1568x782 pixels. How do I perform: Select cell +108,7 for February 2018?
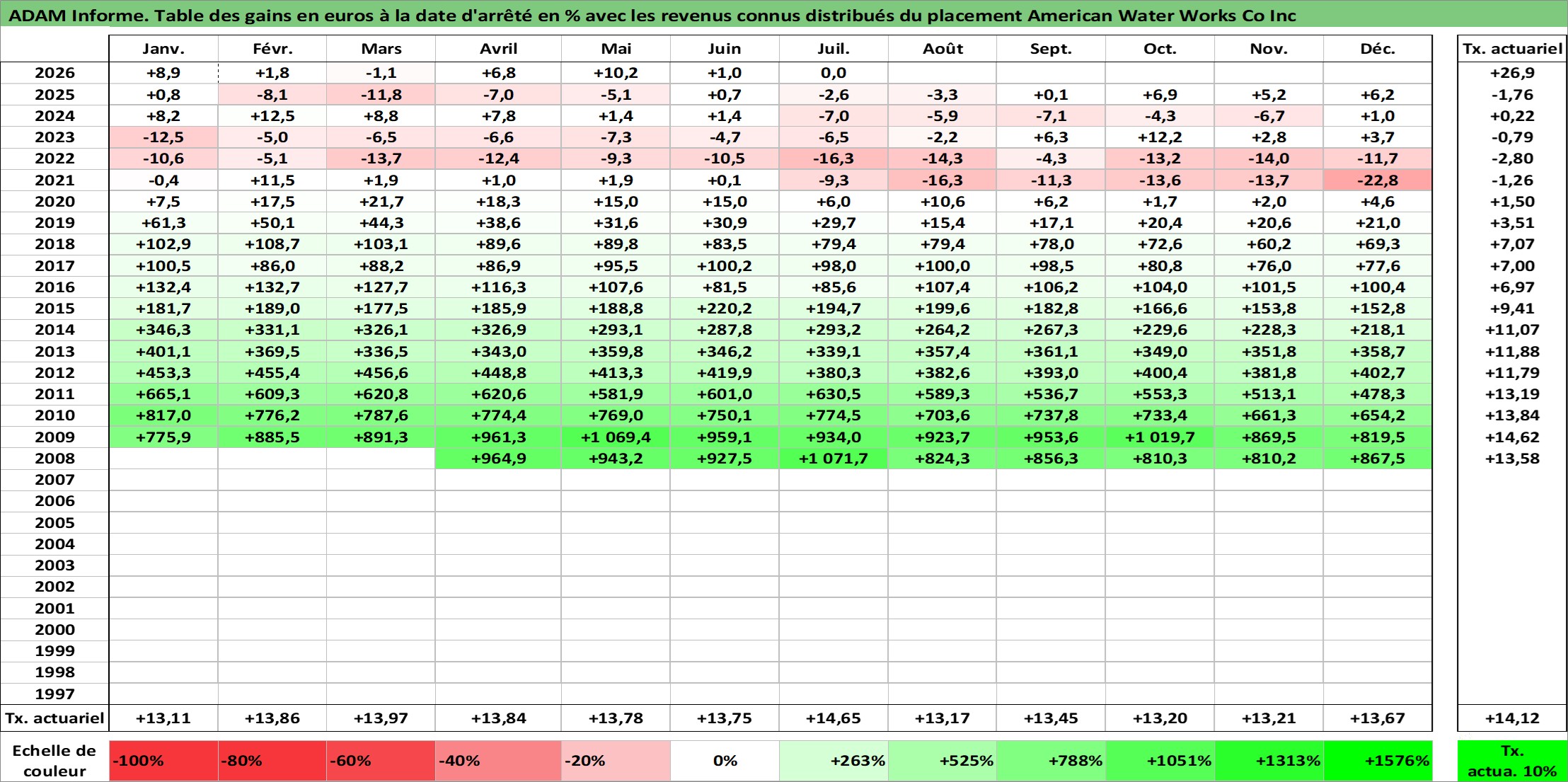[x=272, y=244]
